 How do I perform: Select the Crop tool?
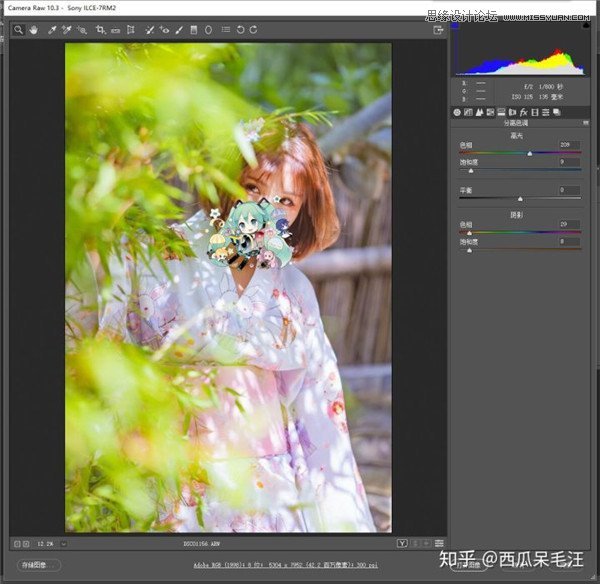pos(101,30)
